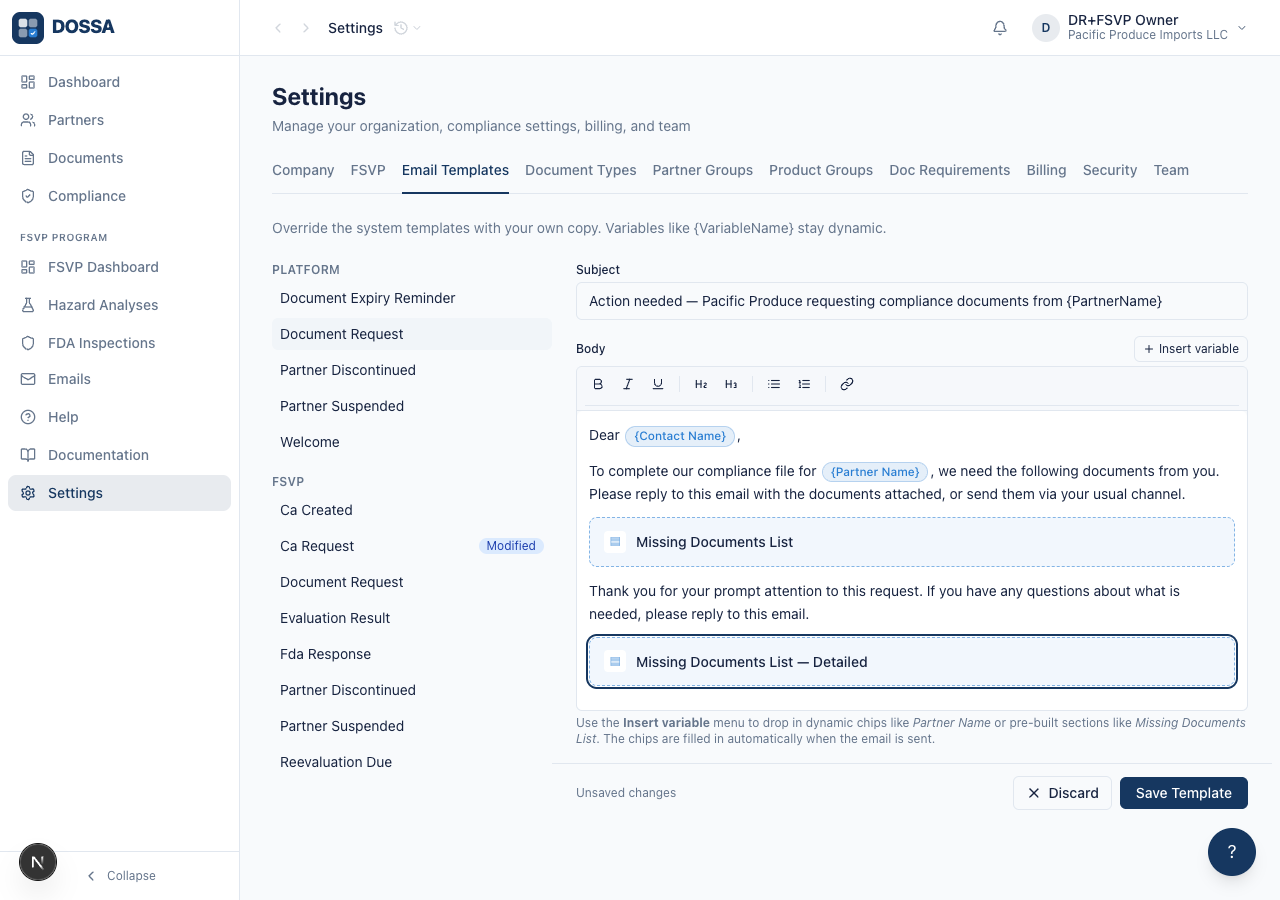Add a hyperlink via link icon

point(847,384)
